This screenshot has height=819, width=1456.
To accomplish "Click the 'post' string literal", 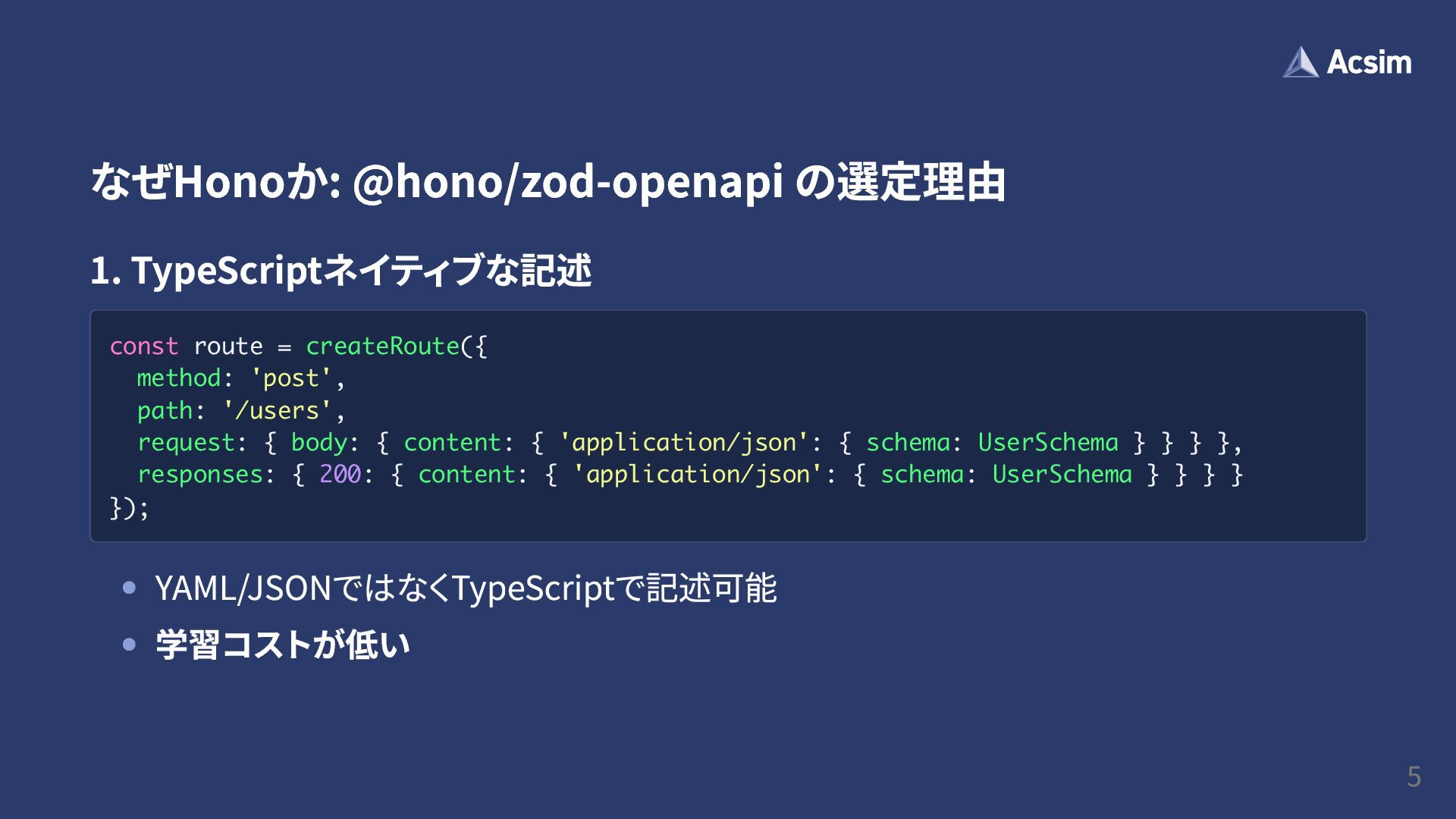I will pyautogui.click(x=291, y=378).
